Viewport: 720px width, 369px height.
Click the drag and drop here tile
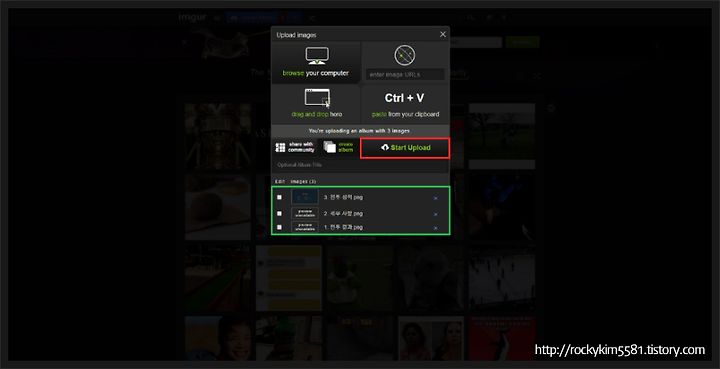(316, 104)
